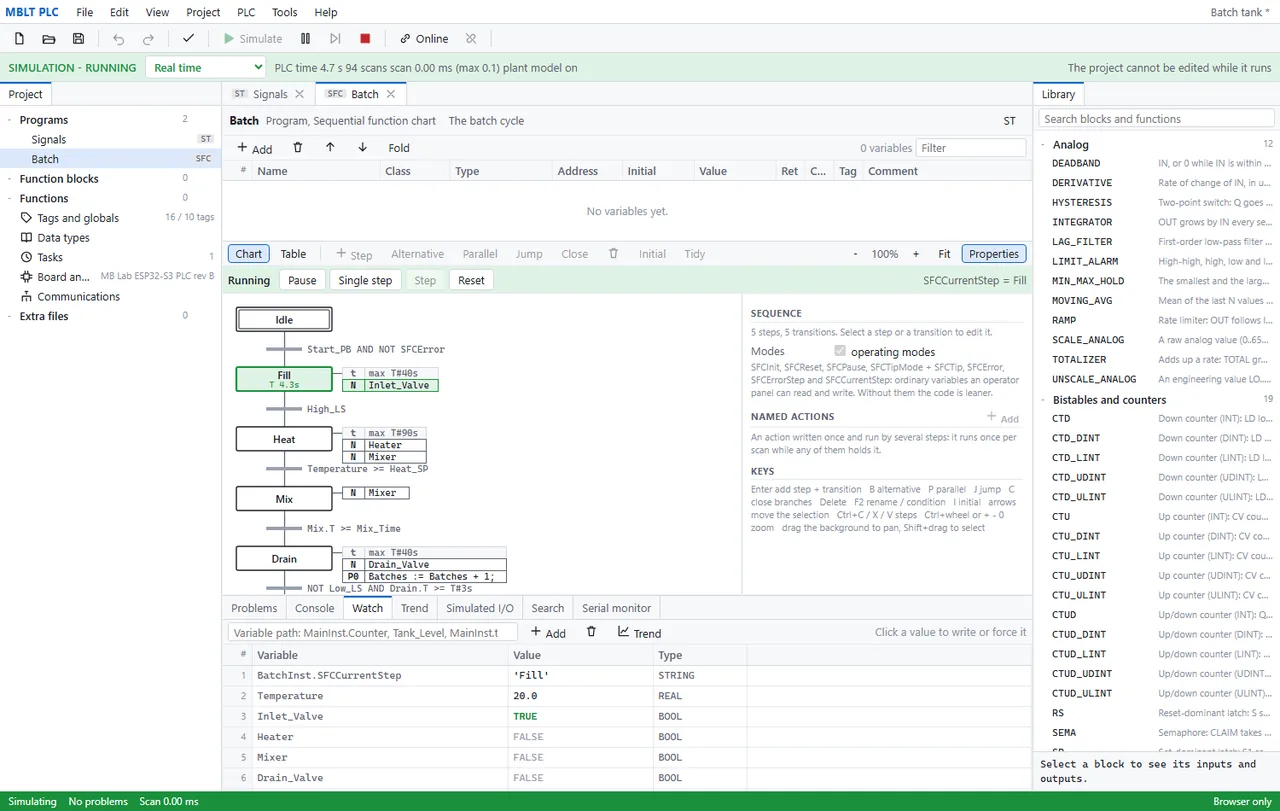
Task: Add a variable to the Watch list
Action: [548, 632]
